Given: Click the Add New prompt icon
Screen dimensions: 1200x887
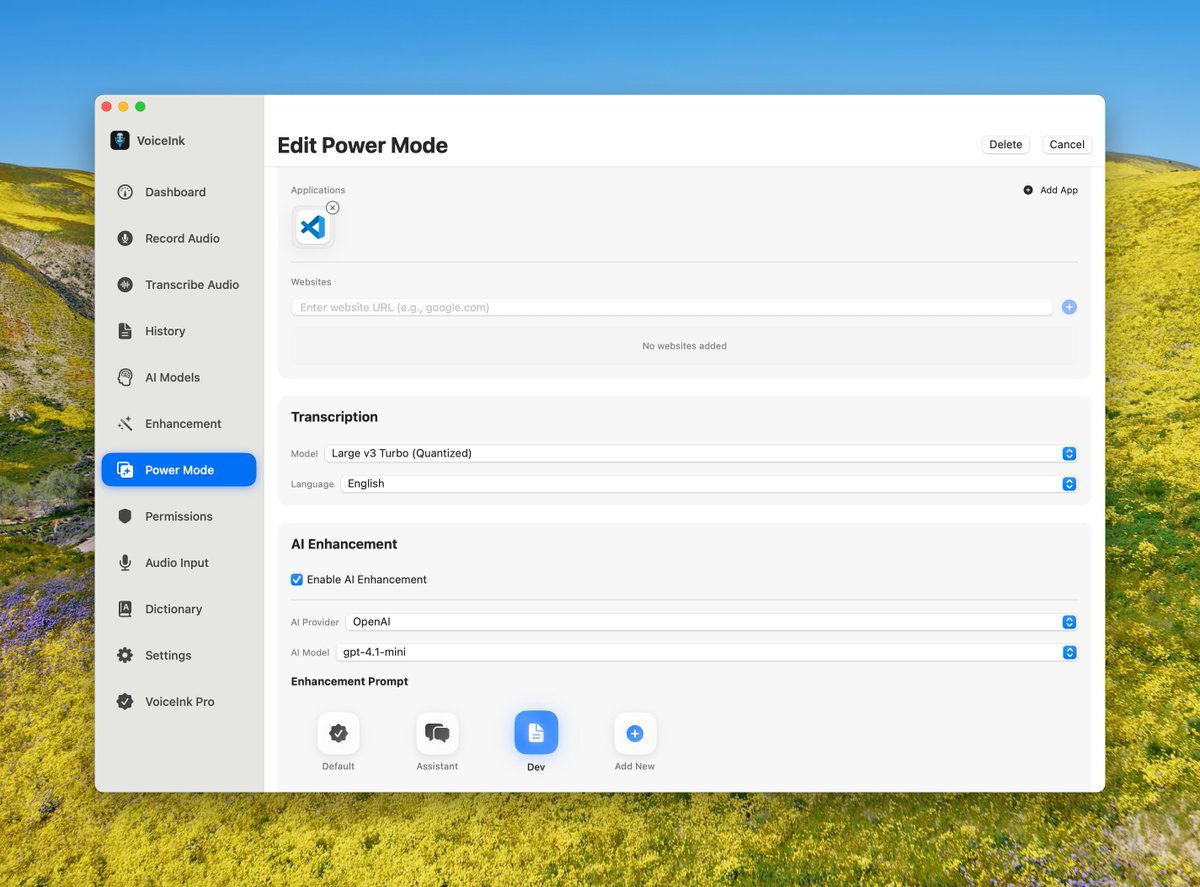Looking at the screenshot, I should tap(635, 733).
